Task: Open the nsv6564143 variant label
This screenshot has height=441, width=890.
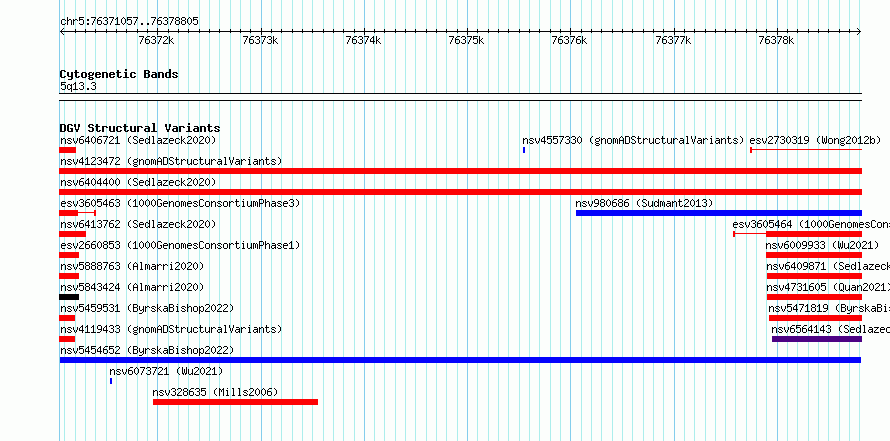Action: (830, 329)
